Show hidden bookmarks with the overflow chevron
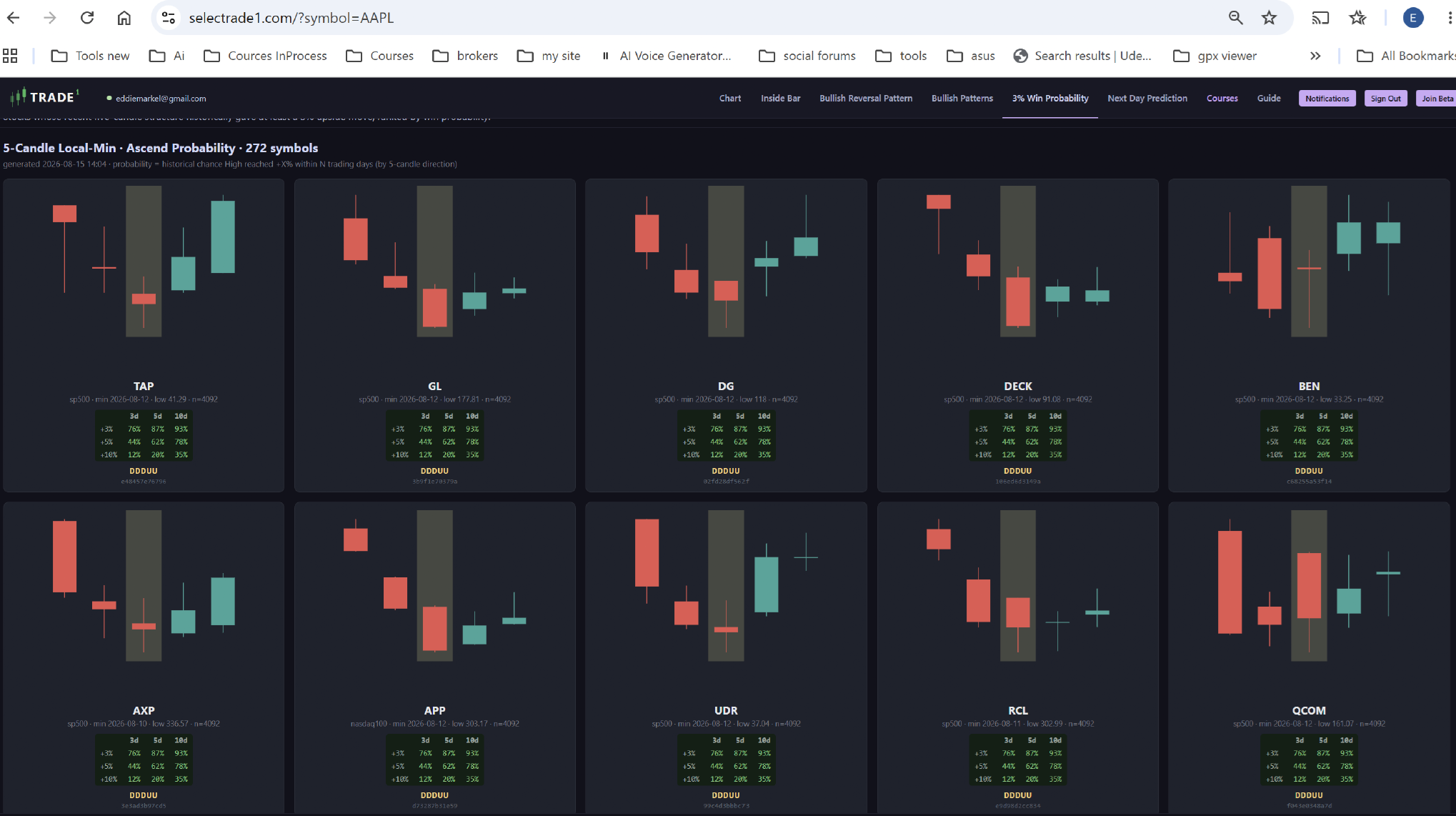 tap(1315, 56)
